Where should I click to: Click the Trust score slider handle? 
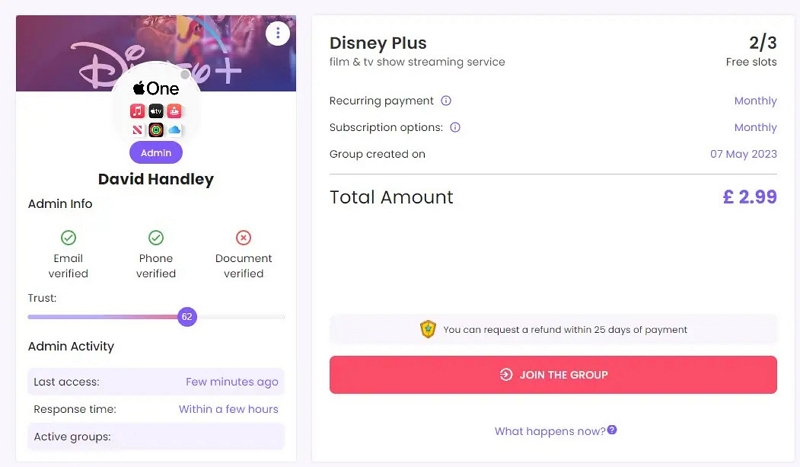tap(187, 317)
